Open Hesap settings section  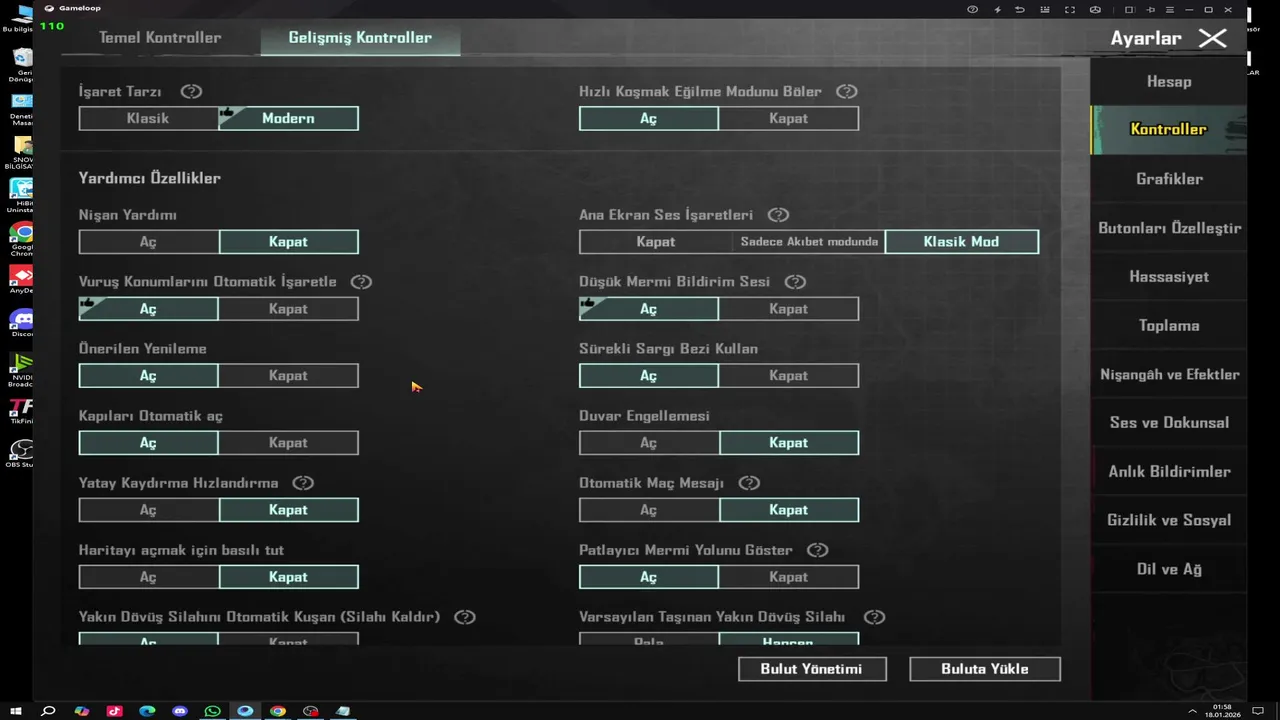[x=1168, y=82]
